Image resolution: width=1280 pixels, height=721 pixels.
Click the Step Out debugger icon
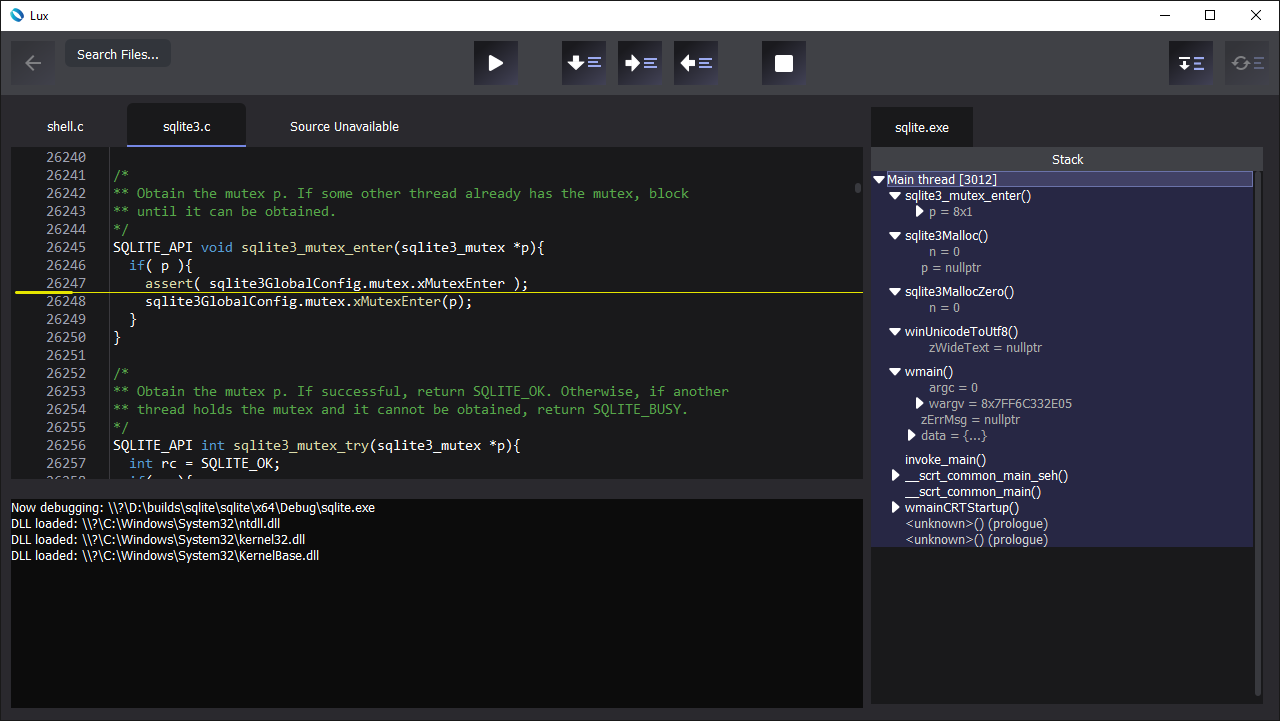coord(696,63)
